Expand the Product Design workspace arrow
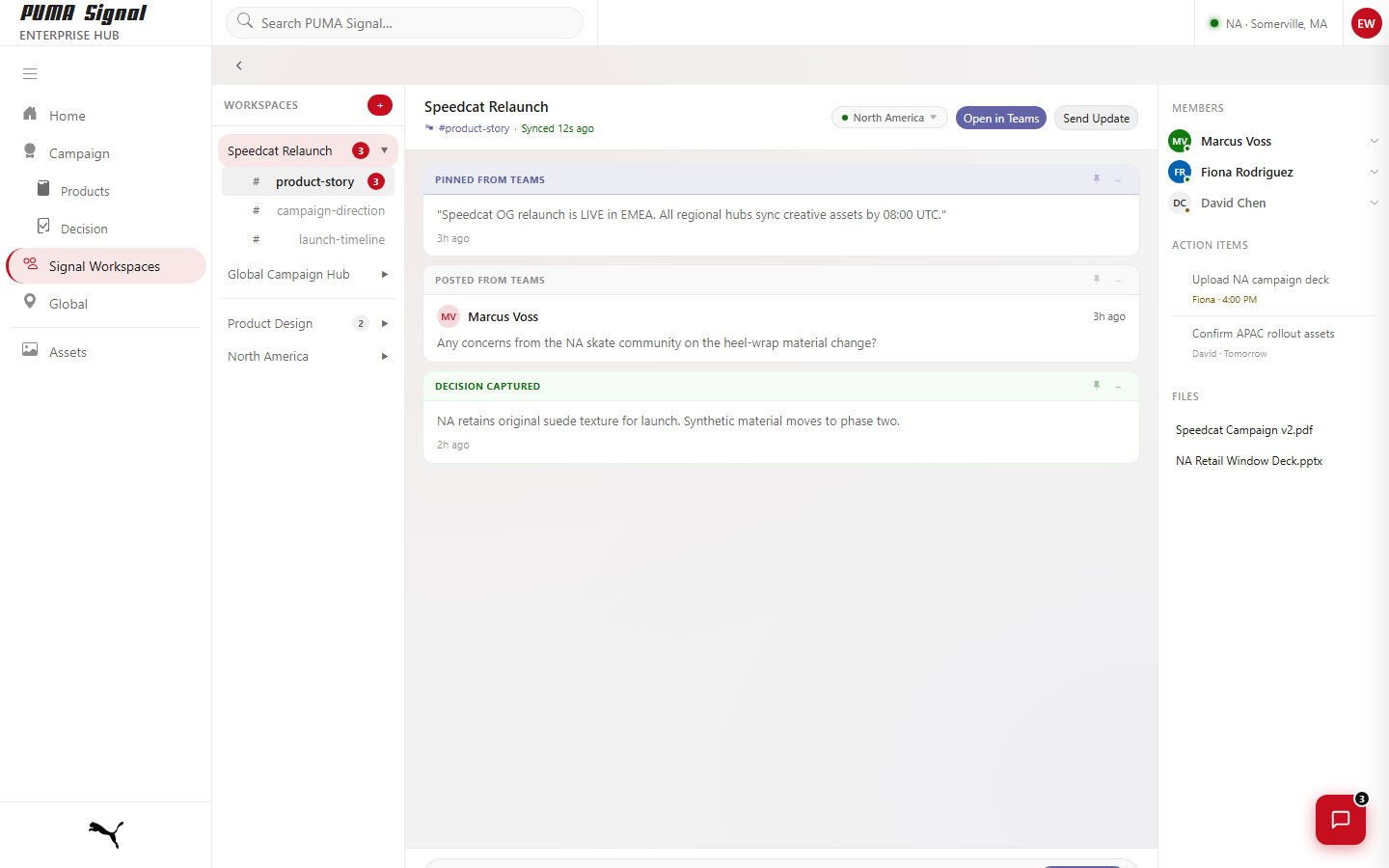The image size is (1389, 868). tap(385, 324)
